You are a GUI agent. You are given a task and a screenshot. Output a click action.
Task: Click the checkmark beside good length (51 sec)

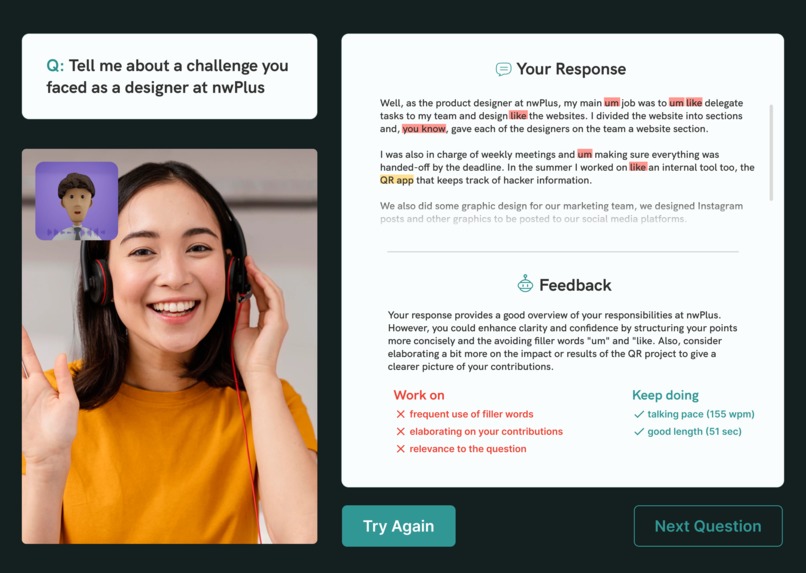tap(639, 432)
